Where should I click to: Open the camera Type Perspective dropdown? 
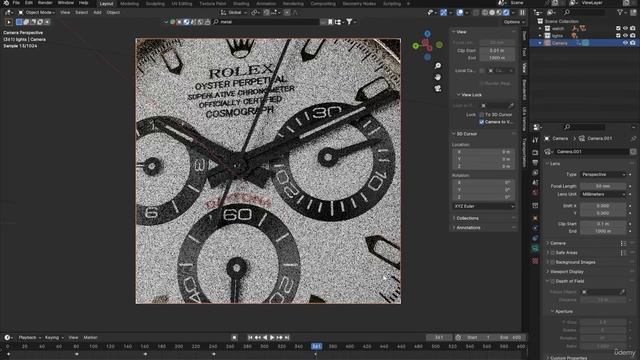click(603, 175)
